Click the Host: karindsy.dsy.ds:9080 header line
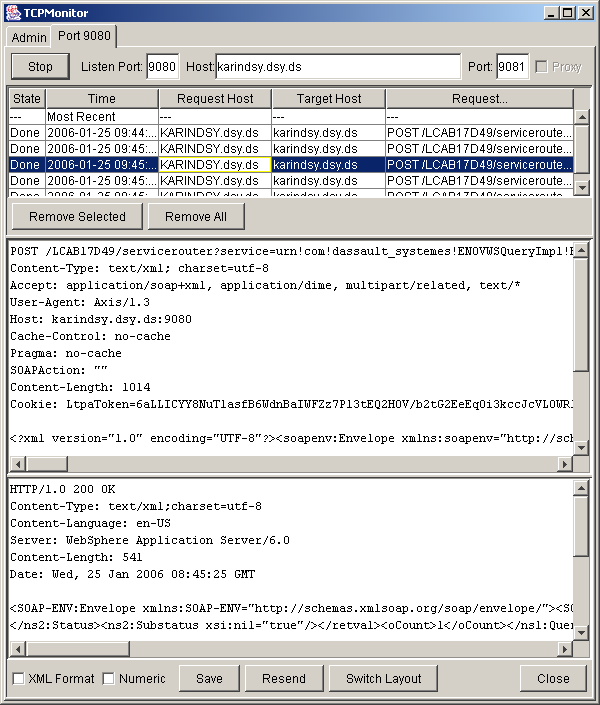This screenshot has height=705, width=600. click(x=101, y=319)
